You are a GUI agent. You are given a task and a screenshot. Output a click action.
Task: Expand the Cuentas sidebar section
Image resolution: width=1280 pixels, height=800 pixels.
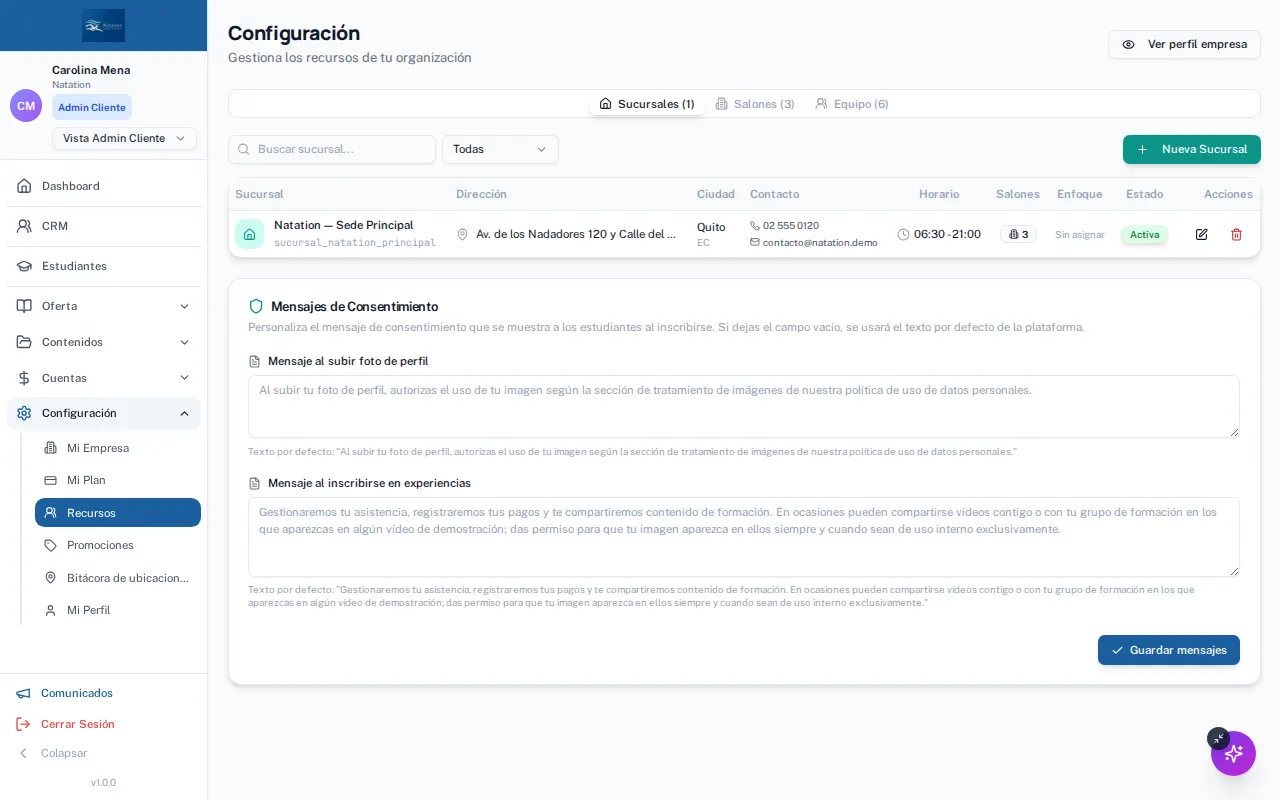[104, 378]
